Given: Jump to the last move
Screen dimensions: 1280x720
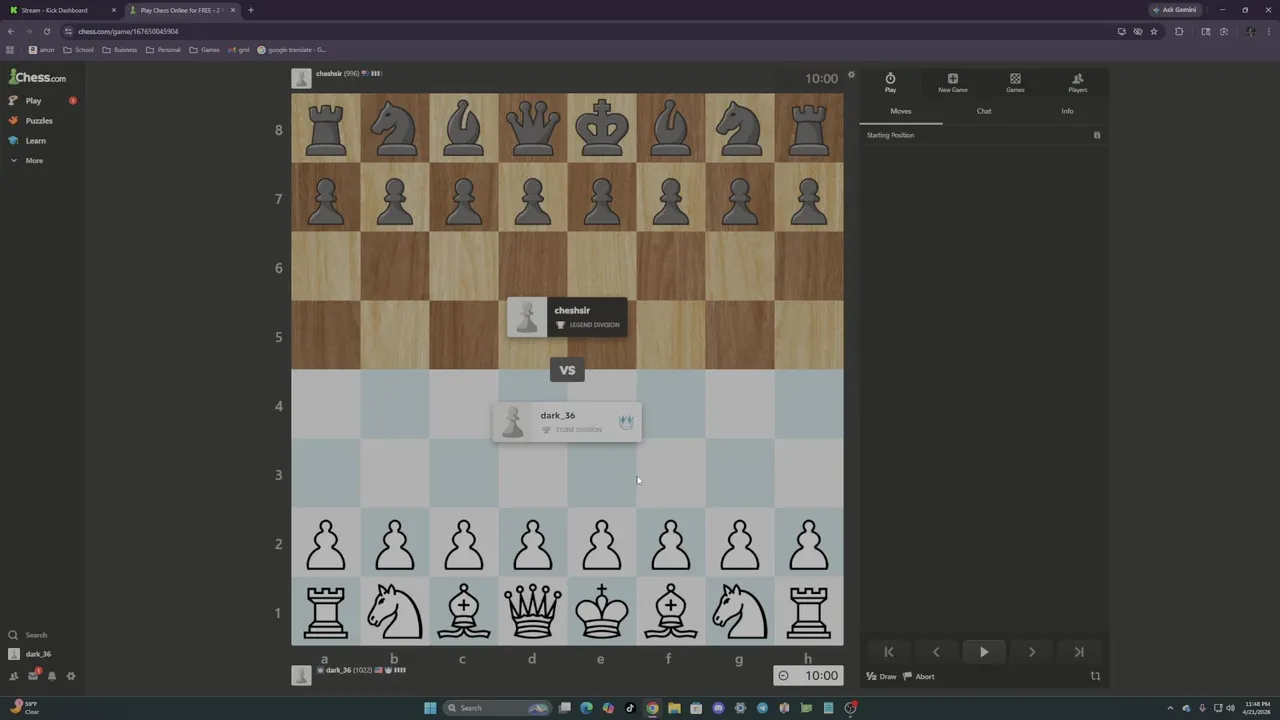Looking at the screenshot, I should (1079, 652).
